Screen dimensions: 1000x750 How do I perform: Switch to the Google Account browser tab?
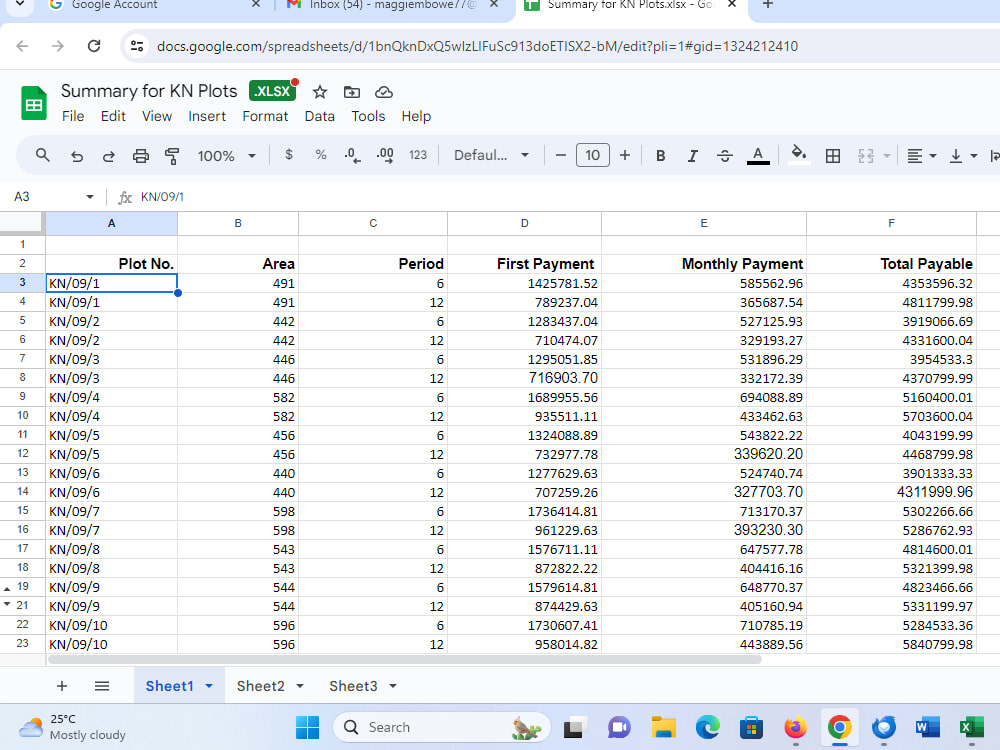click(x=155, y=6)
